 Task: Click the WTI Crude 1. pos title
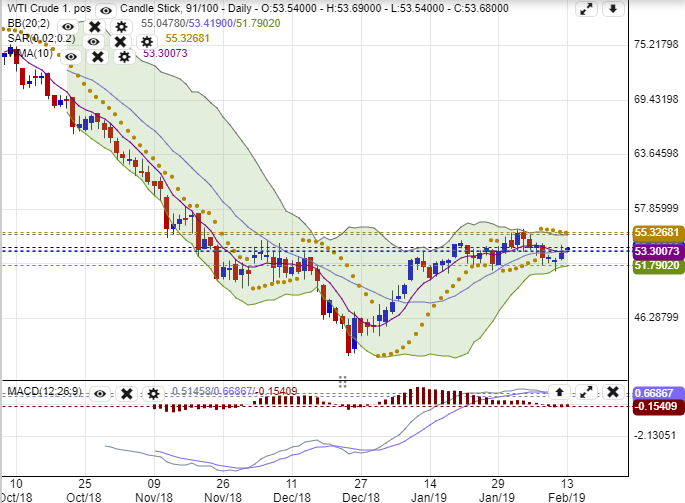[45, 9]
